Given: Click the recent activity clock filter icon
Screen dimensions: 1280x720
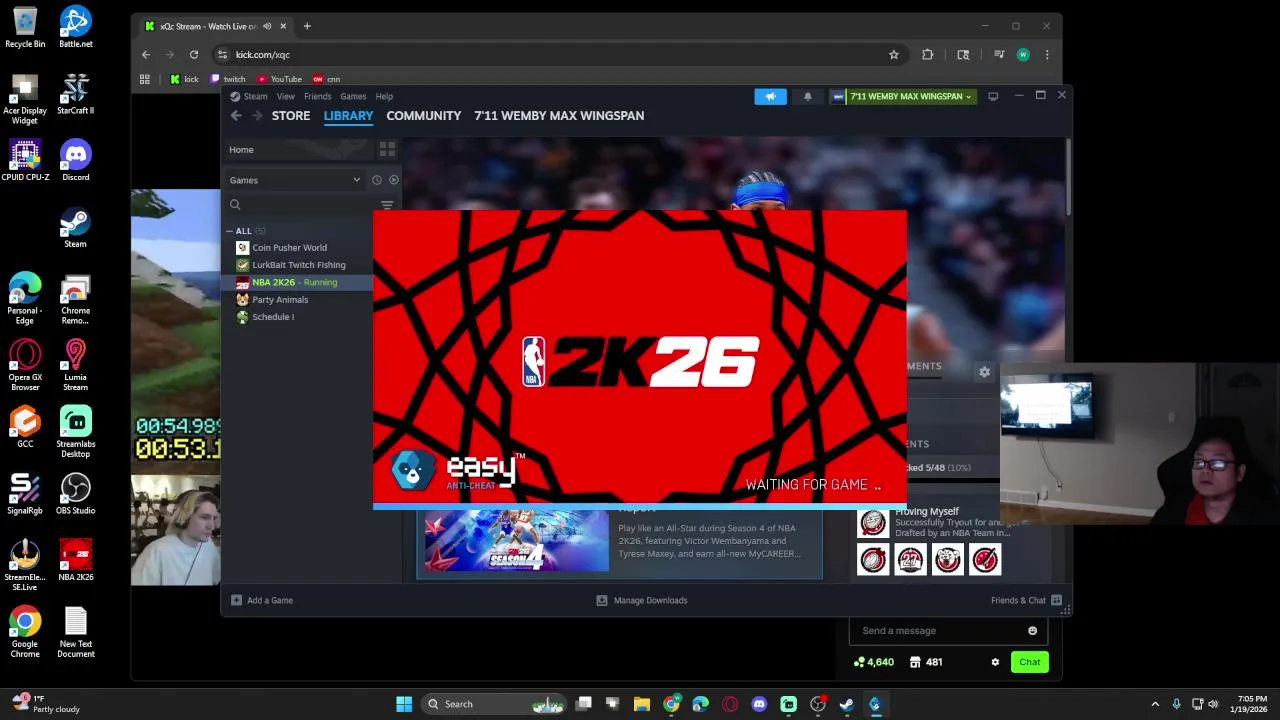Looking at the screenshot, I should tap(377, 180).
